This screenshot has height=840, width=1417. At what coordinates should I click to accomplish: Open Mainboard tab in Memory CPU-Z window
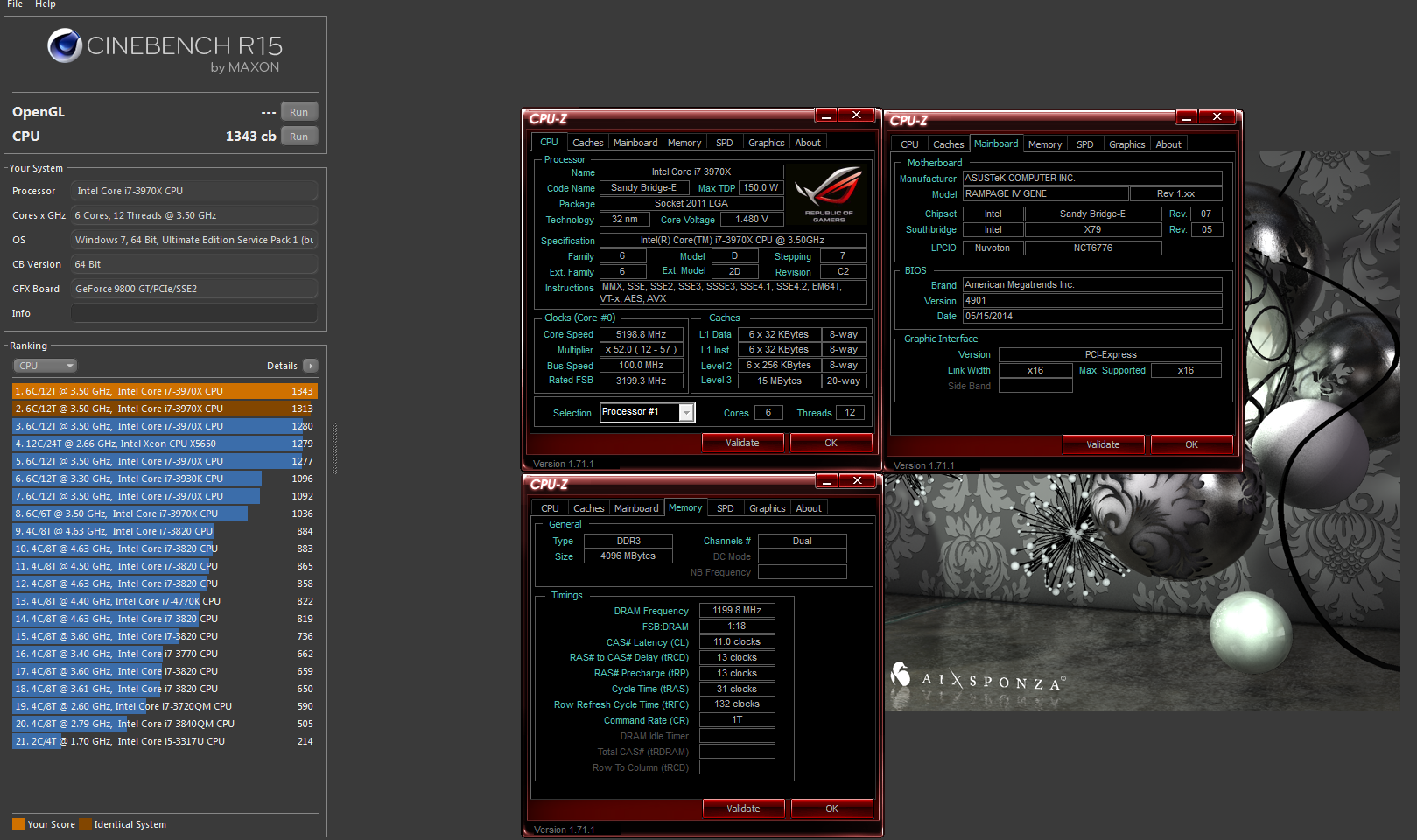(x=636, y=508)
